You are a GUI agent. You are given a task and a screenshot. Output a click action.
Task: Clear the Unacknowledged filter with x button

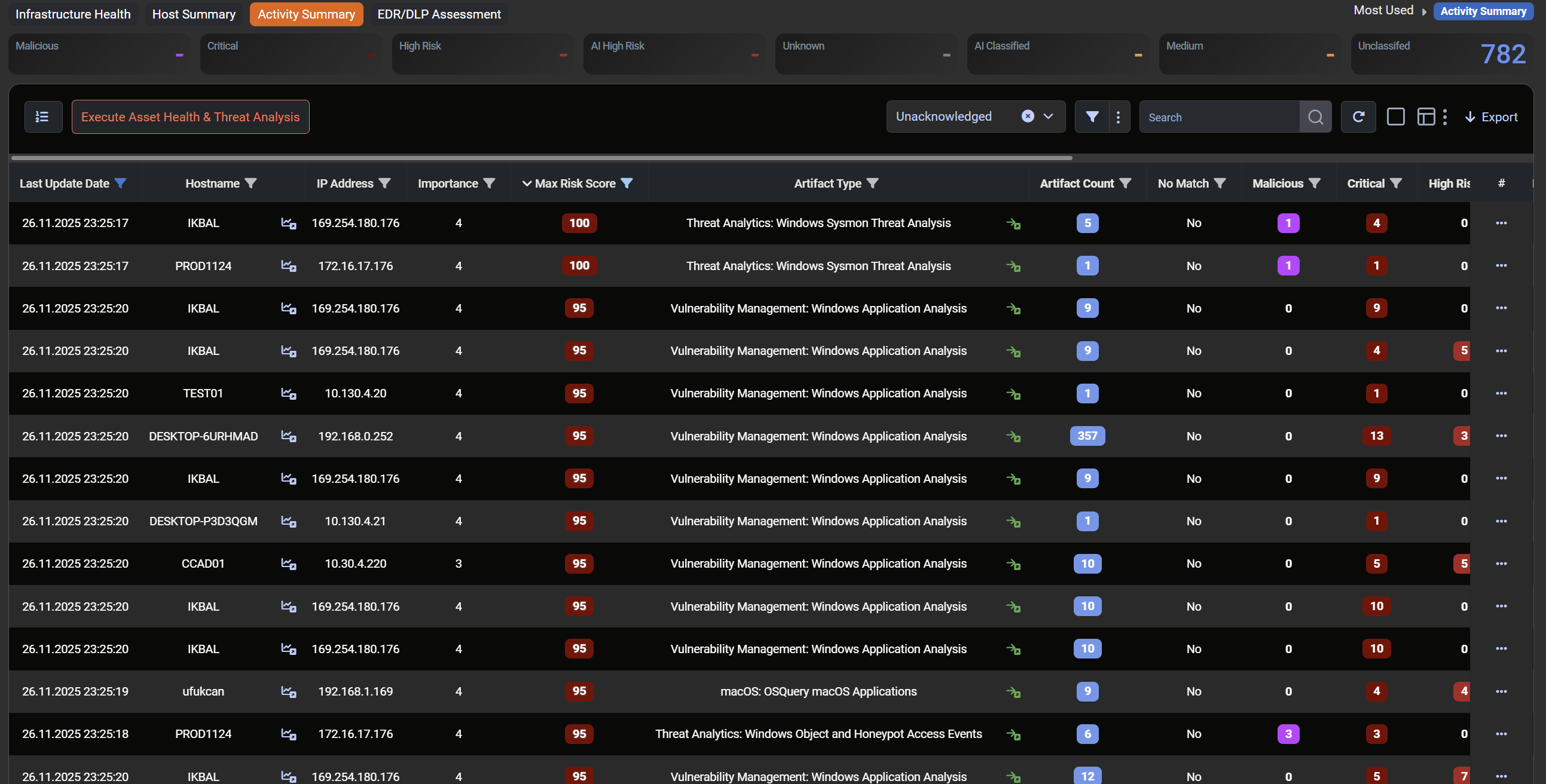point(1028,117)
